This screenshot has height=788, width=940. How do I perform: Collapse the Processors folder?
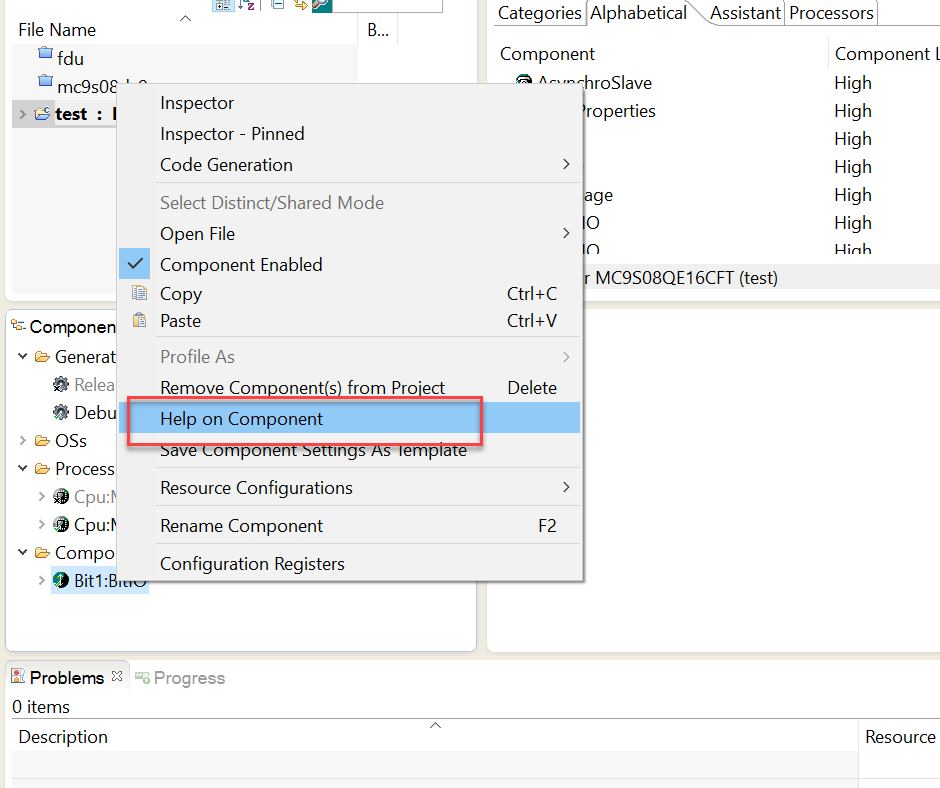pyautogui.click(x=22, y=468)
